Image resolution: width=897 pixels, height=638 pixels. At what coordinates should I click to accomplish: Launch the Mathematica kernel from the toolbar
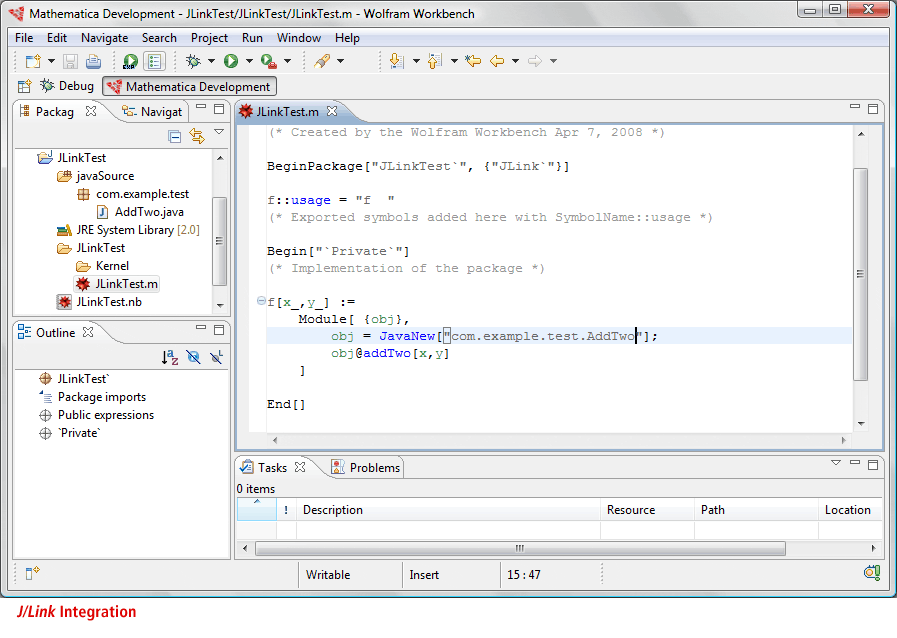pyautogui.click(x=131, y=61)
